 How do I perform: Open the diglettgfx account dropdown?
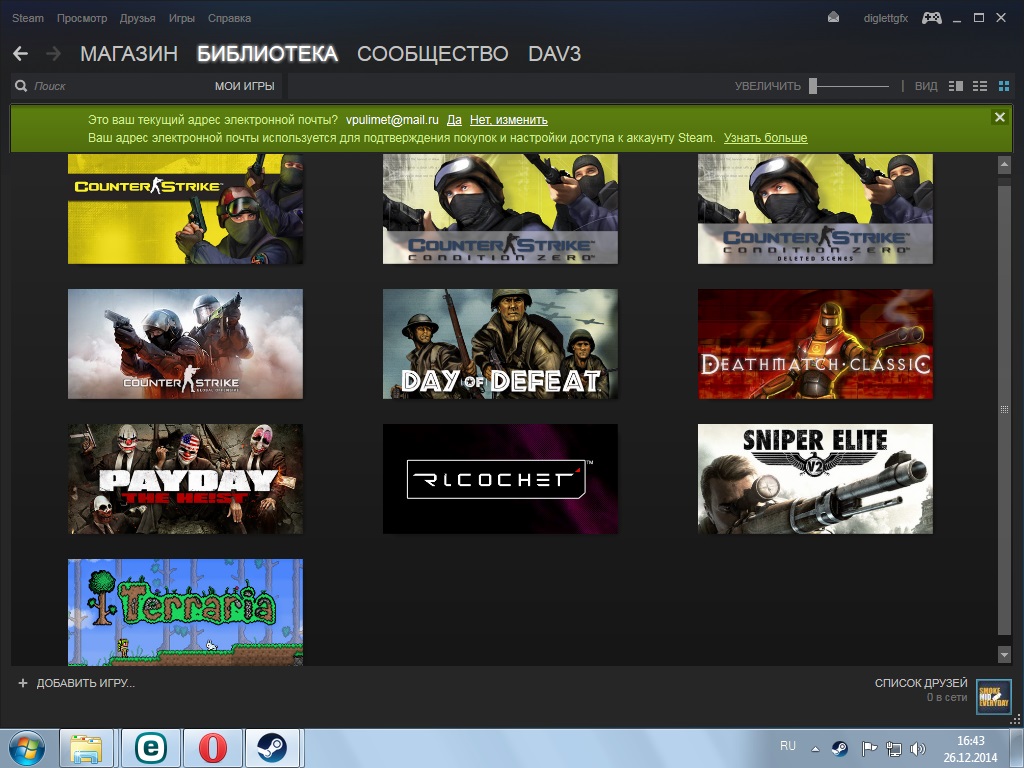tap(886, 18)
